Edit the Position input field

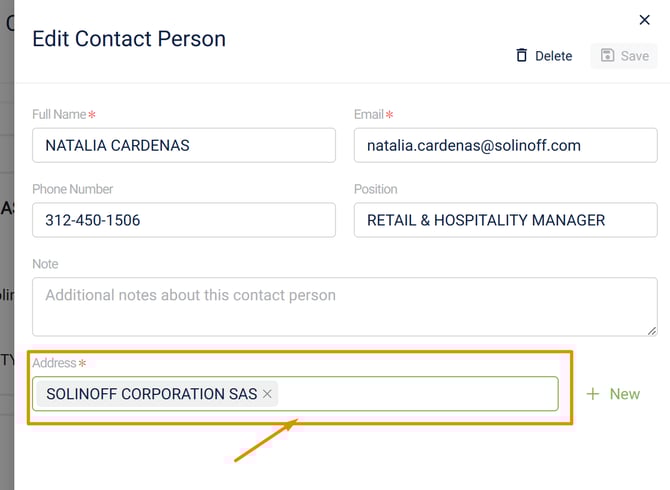pyautogui.click(x=505, y=220)
